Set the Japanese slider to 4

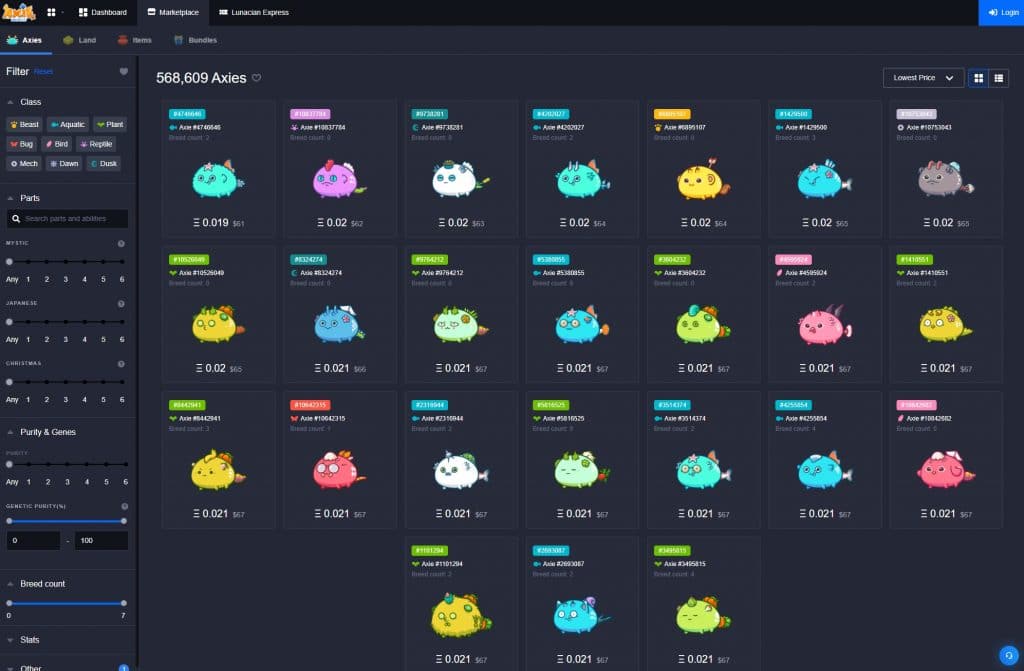coord(84,322)
